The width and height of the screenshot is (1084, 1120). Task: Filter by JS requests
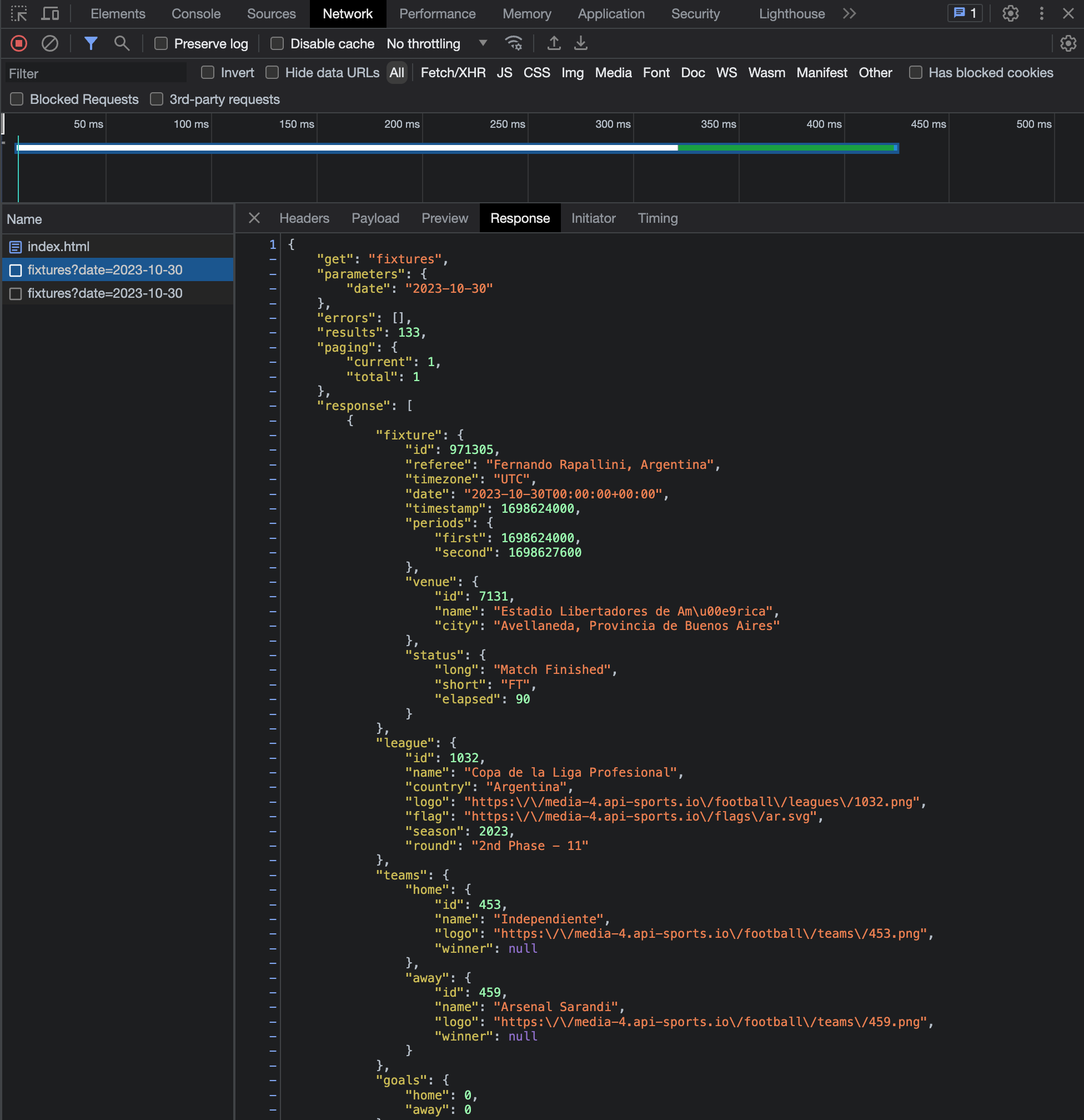504,73
